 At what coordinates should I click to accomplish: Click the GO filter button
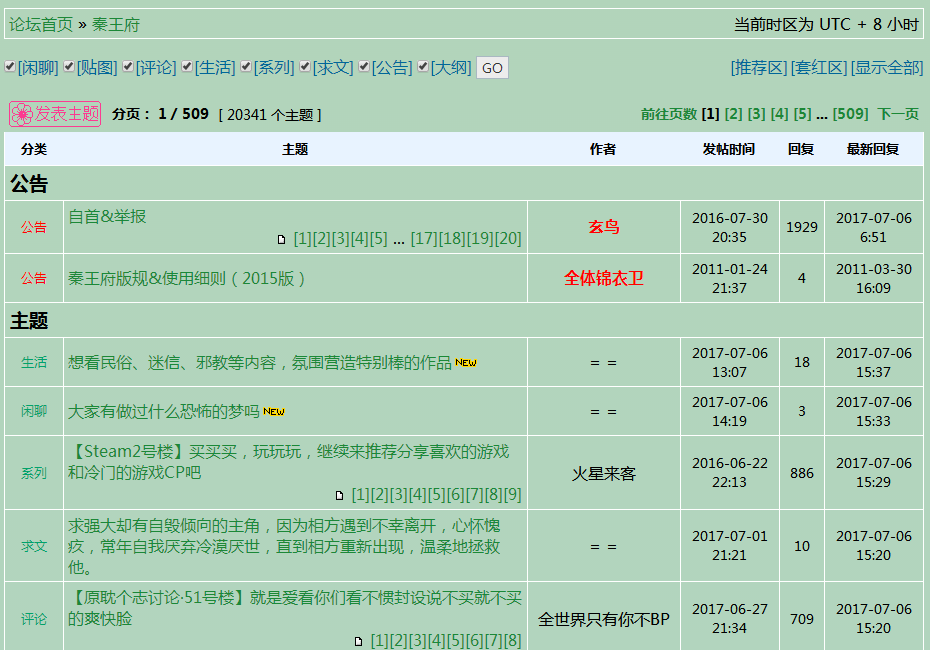click(492, 68)
